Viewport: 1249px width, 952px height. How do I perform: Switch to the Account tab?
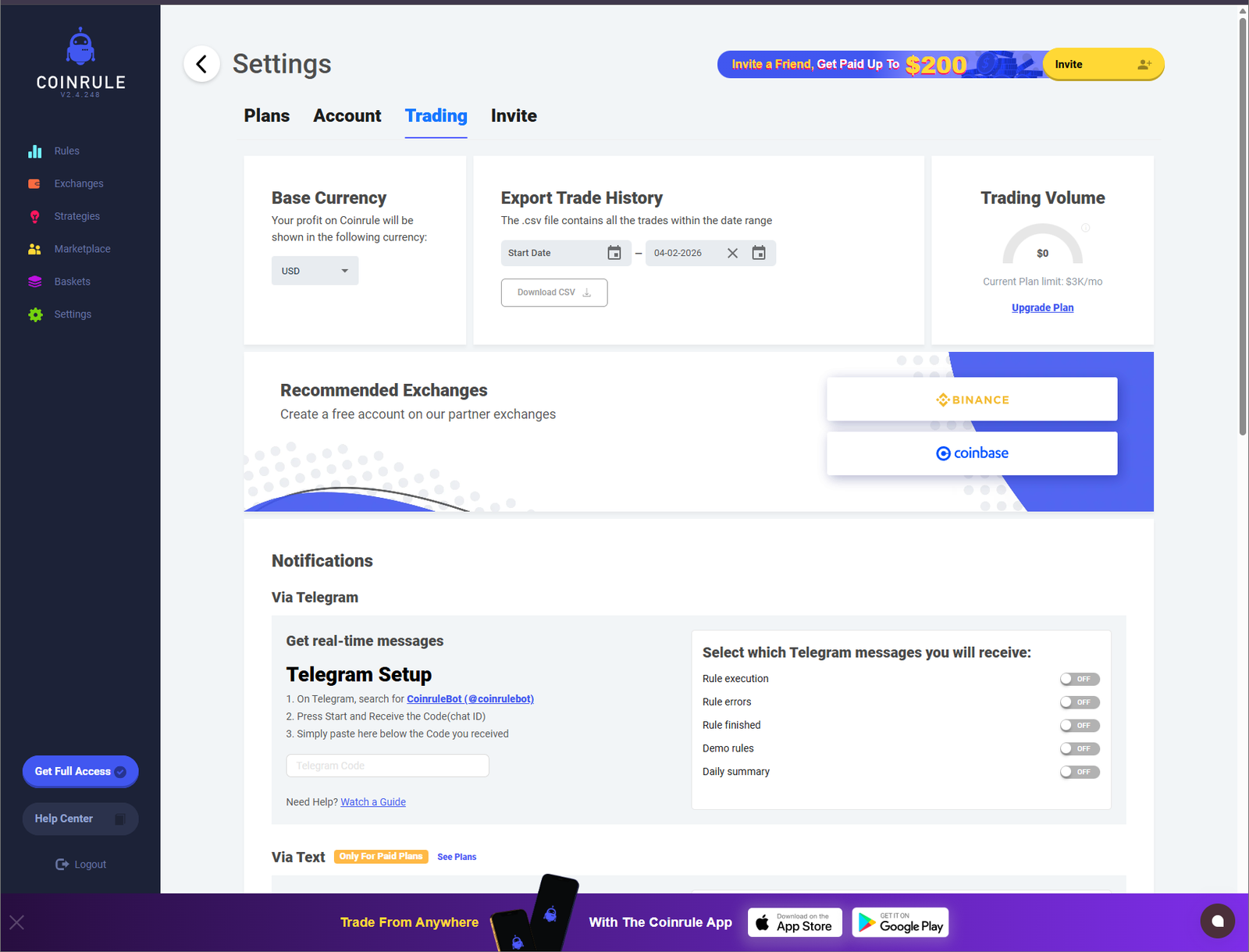pyautogui.click(x=347, y=115)
